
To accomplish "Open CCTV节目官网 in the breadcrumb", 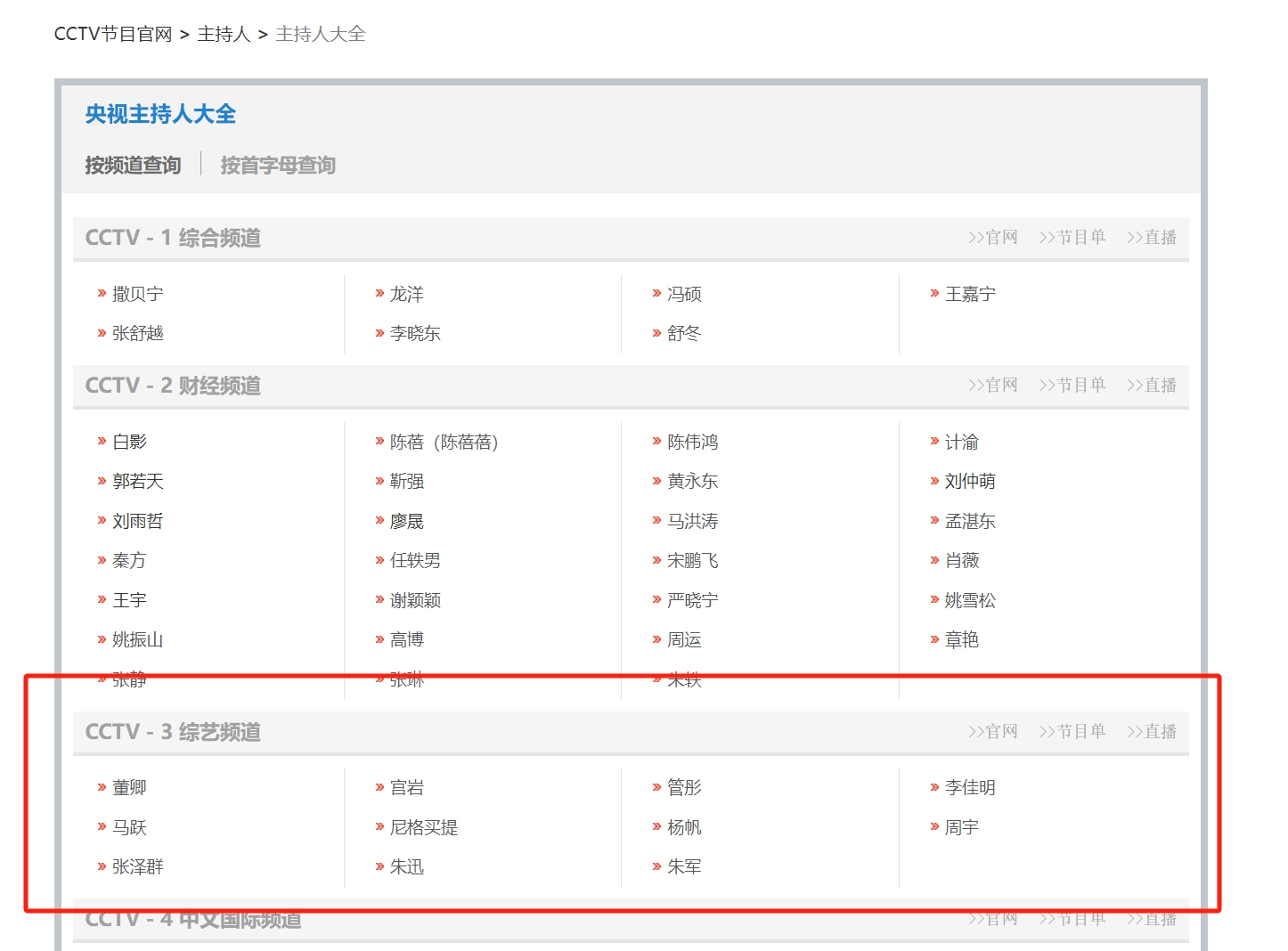I will point(112,34).
